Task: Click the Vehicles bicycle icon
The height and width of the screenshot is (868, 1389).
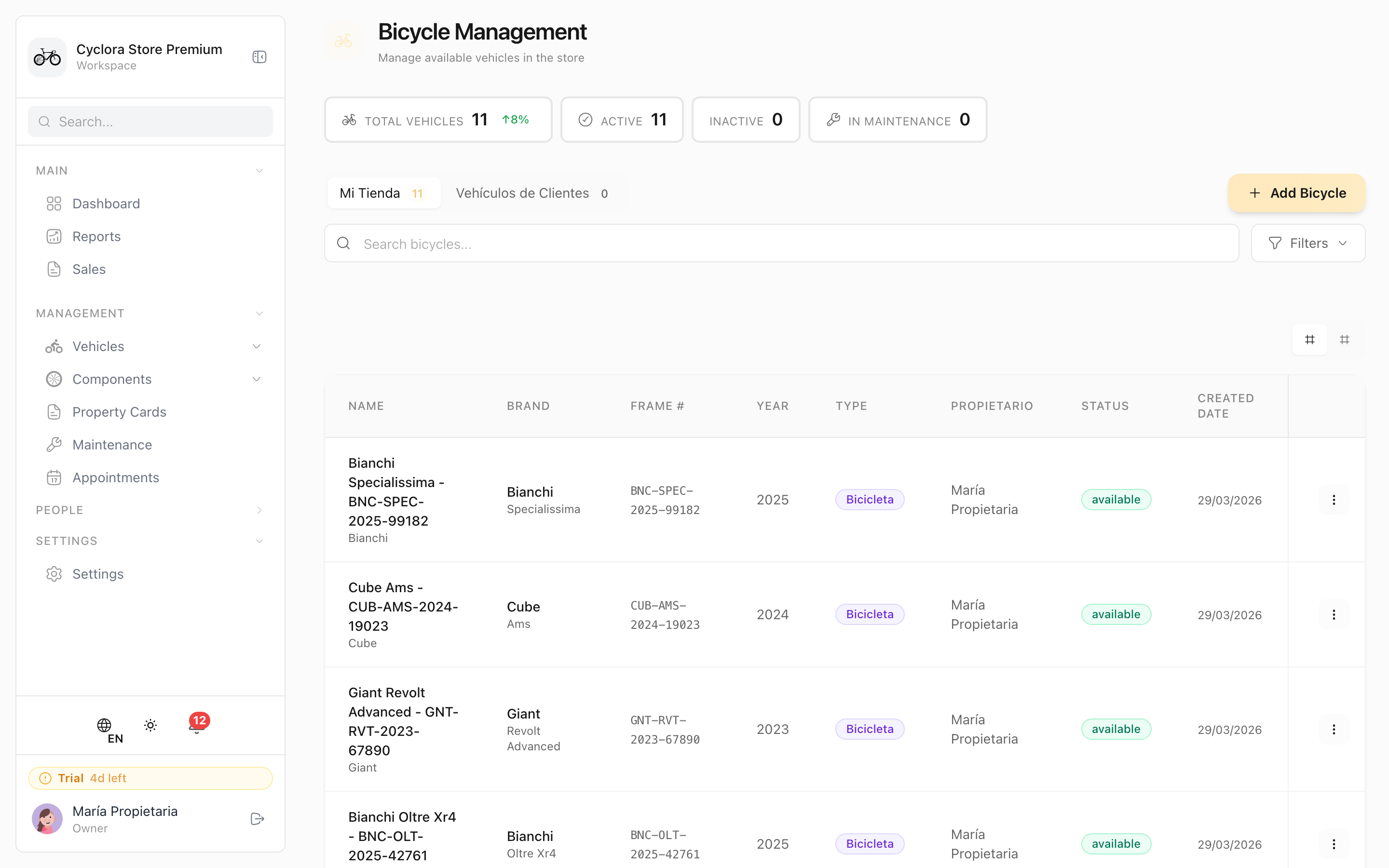Action: (54, 346)
